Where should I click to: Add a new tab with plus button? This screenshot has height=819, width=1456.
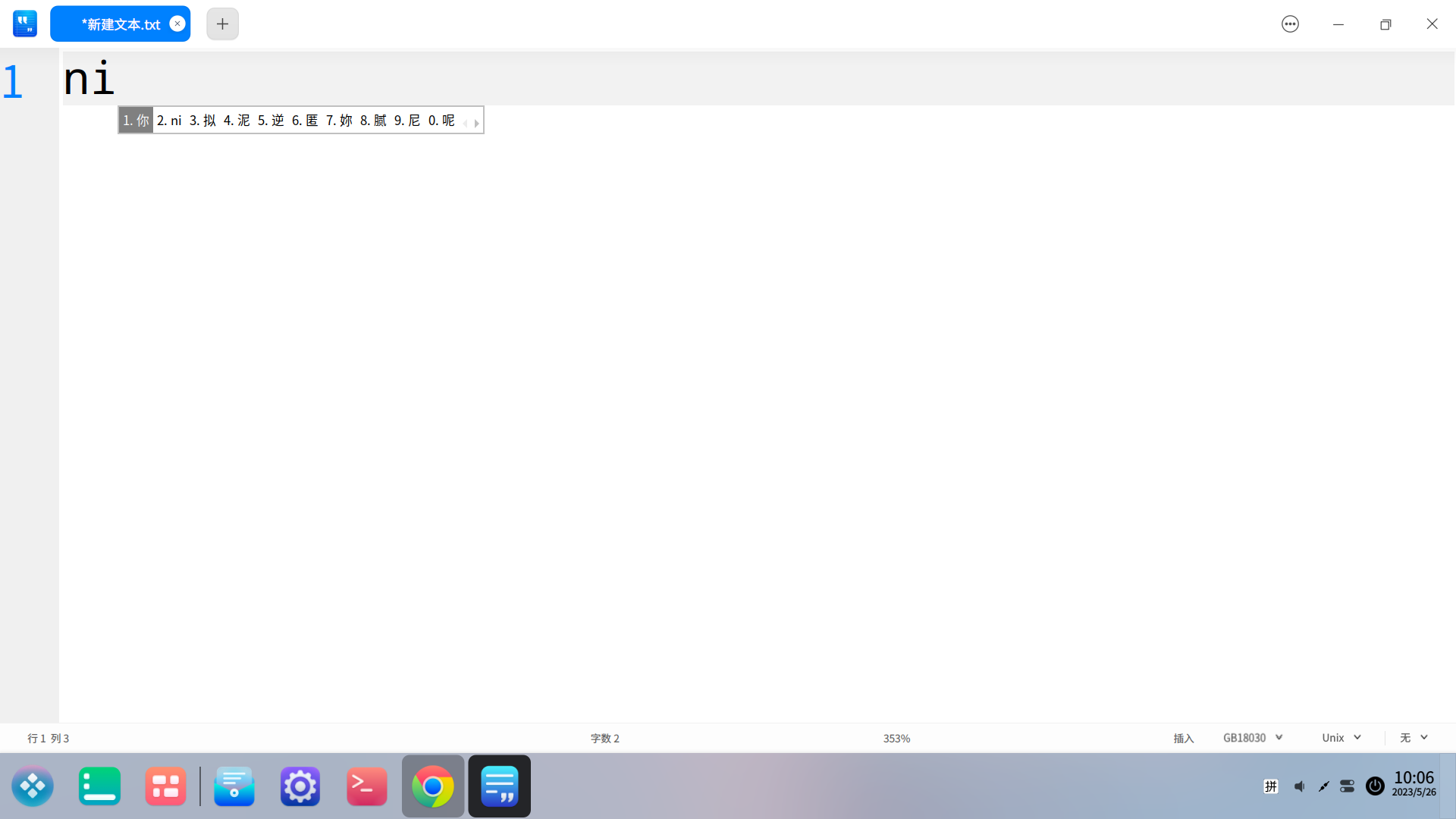pyautogui.click(x=222, y=24)
